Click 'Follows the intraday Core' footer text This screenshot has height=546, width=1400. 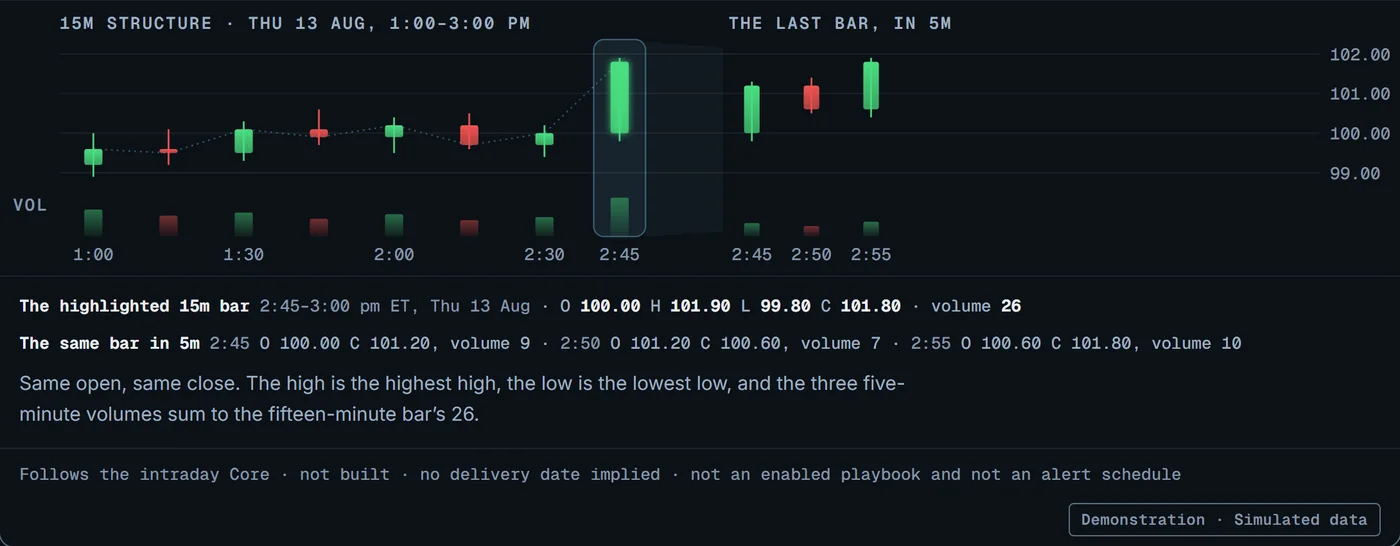[x=144, y=474]
